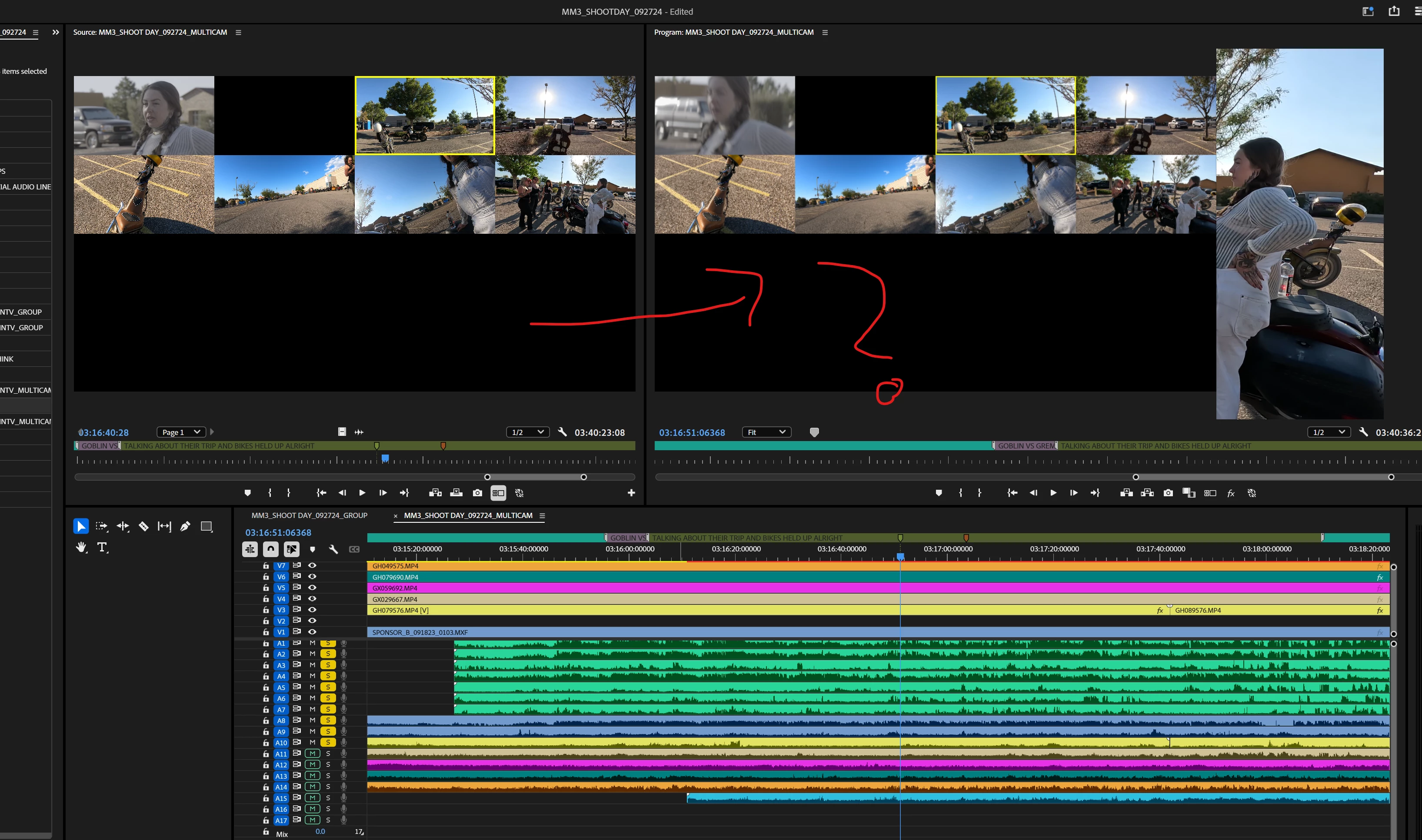Select the Razor tool
1422x840 pixels.
pos(144,526)
